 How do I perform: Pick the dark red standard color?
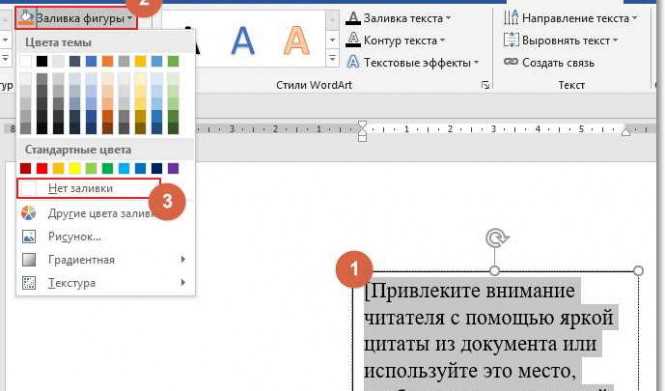[x=25, y=168]
